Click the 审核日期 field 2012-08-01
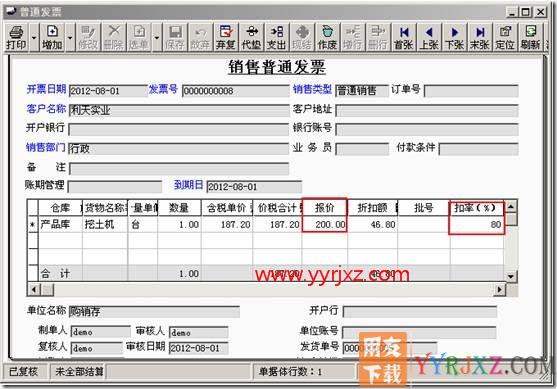This screenshot has height=389, width=557. tap(199, 348)
